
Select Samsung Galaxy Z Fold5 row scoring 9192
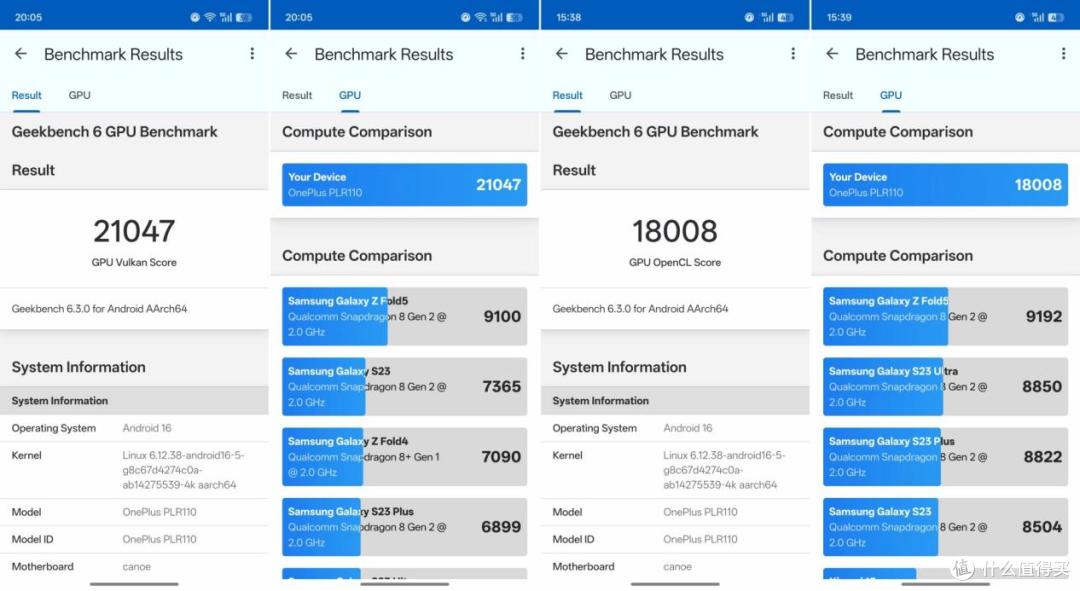click(945, 316)
